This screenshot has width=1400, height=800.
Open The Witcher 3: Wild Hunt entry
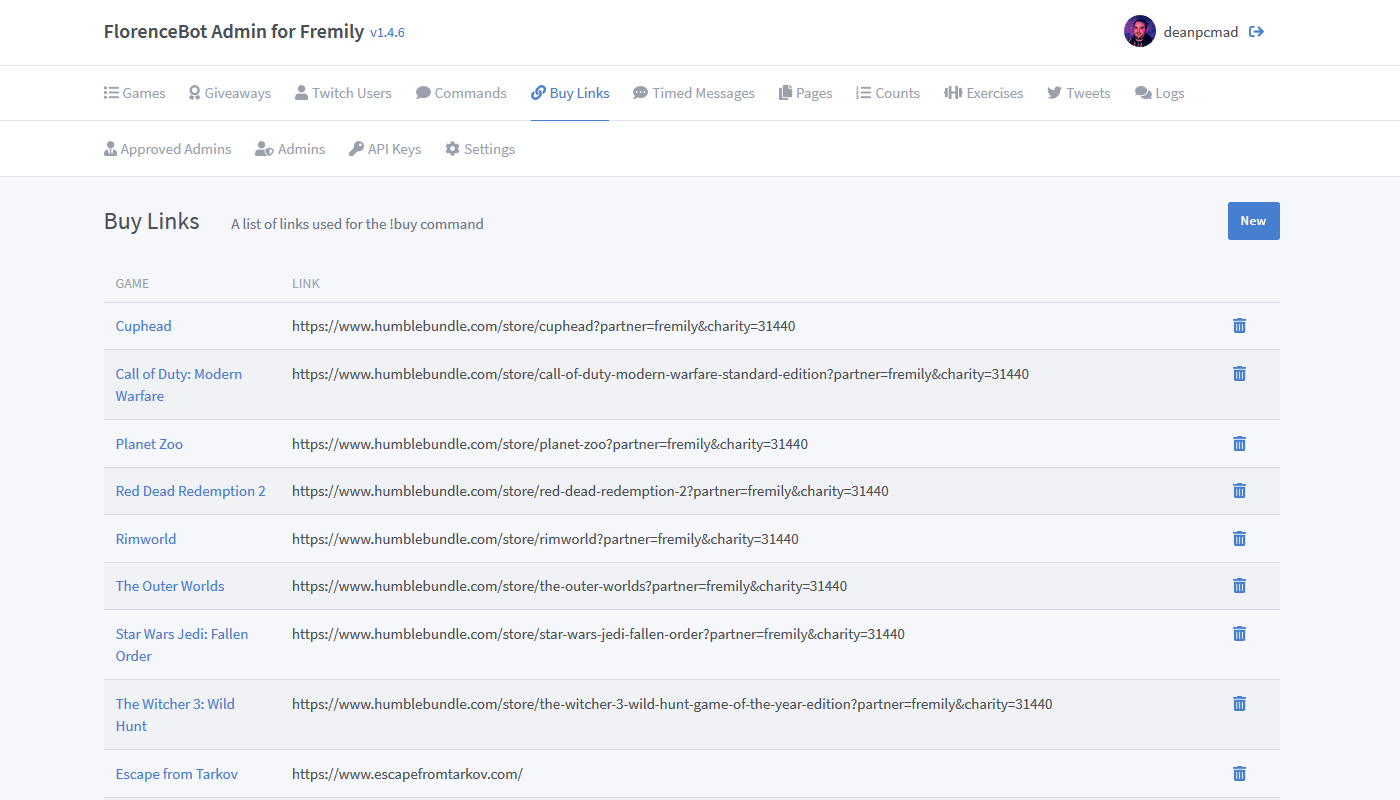click(175, 715)
